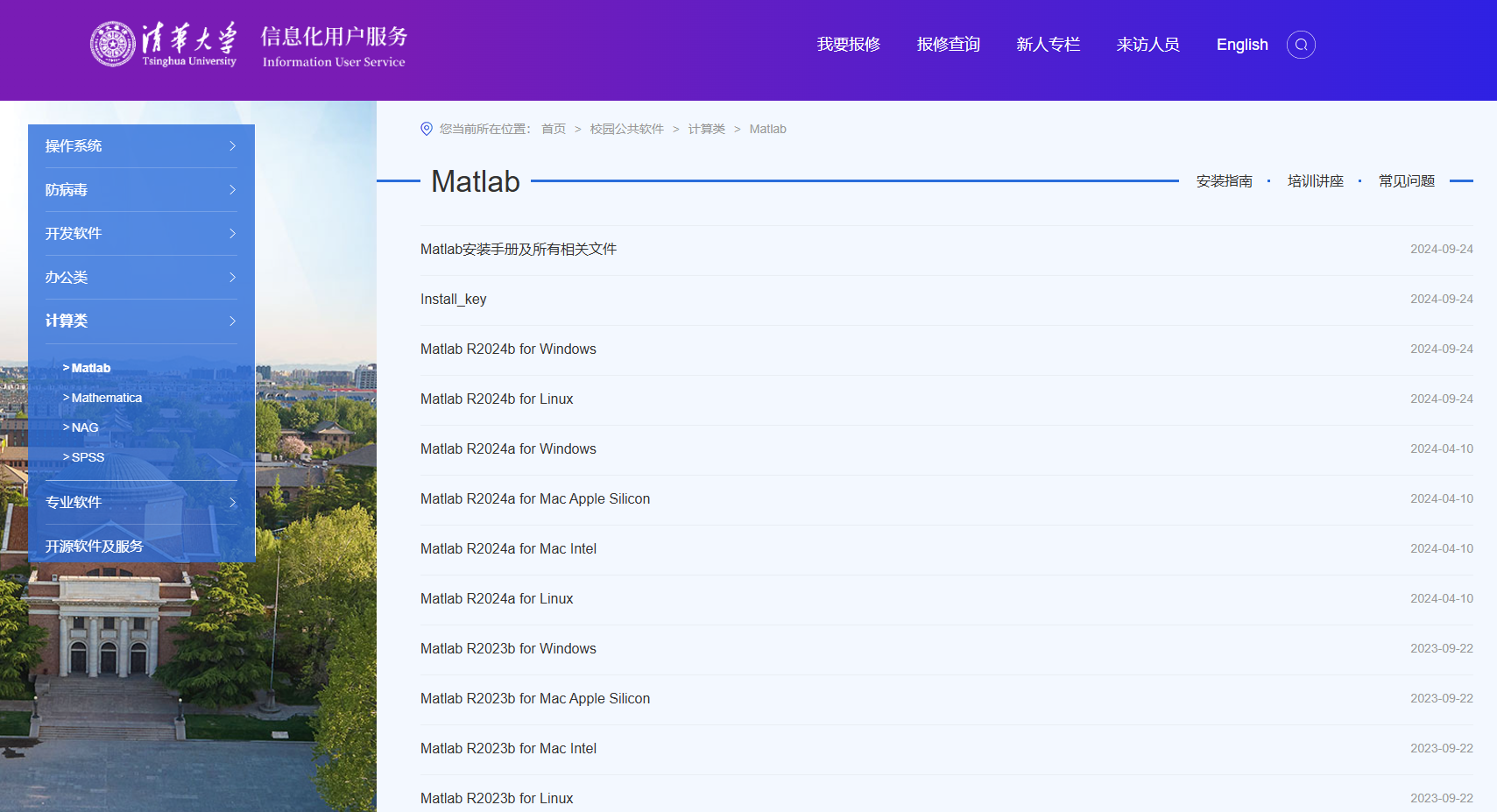Viewport: 1497px width, 812px height.
Task: Open 我要报修 in the top menu
Action: pos(848,45)
